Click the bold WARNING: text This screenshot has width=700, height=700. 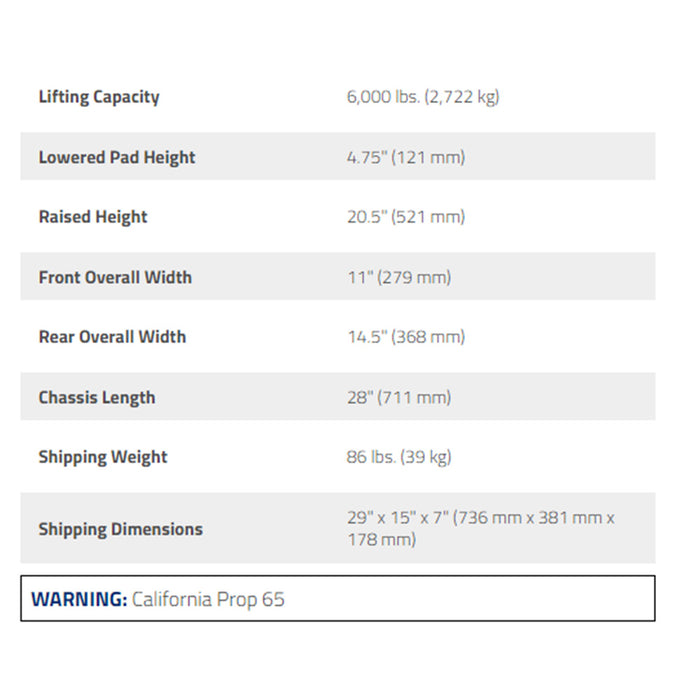pyautogui.click(x=79, y=599)
